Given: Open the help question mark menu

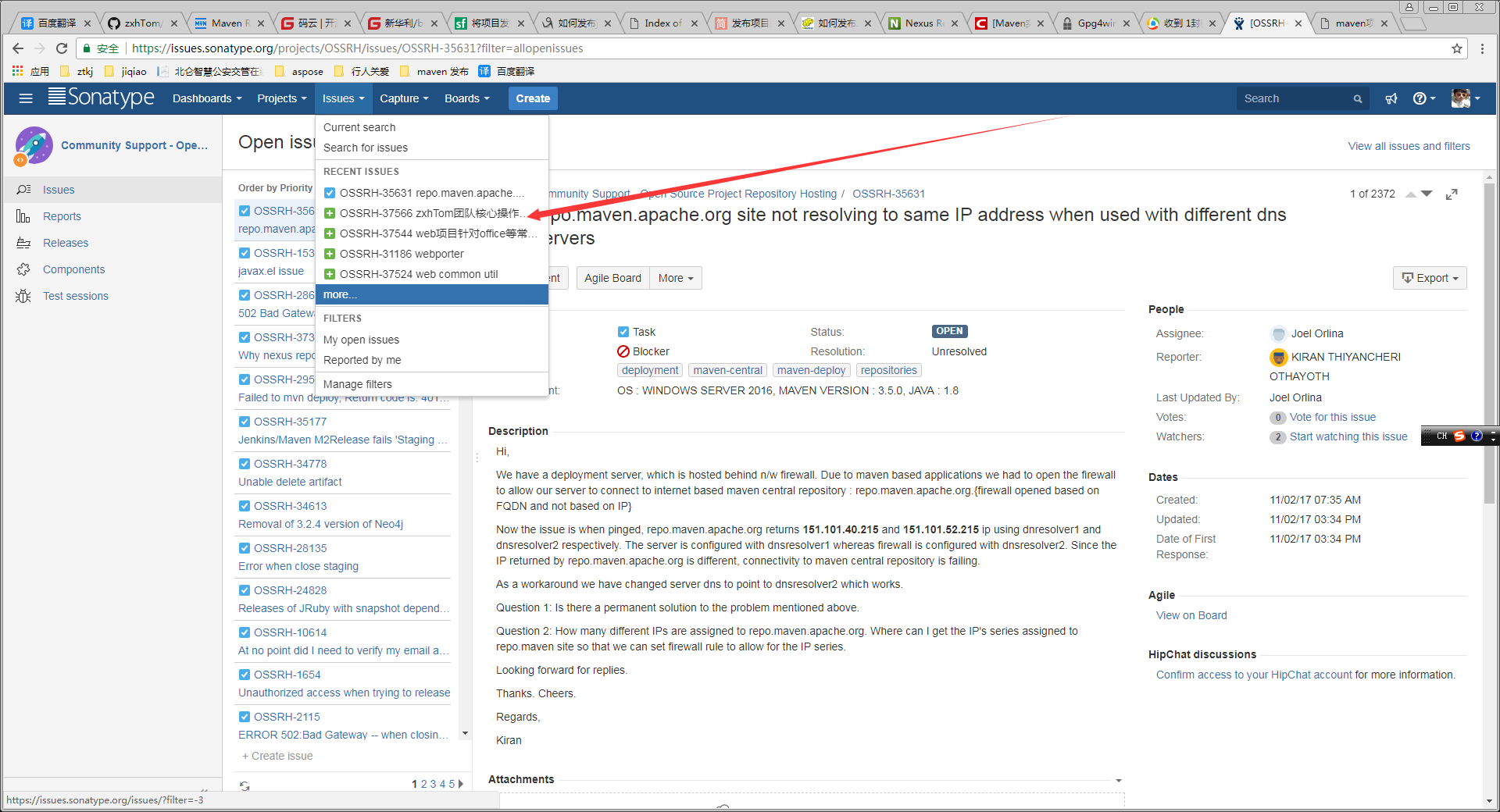Looking at the screenshot, I should pos(1423,98).
